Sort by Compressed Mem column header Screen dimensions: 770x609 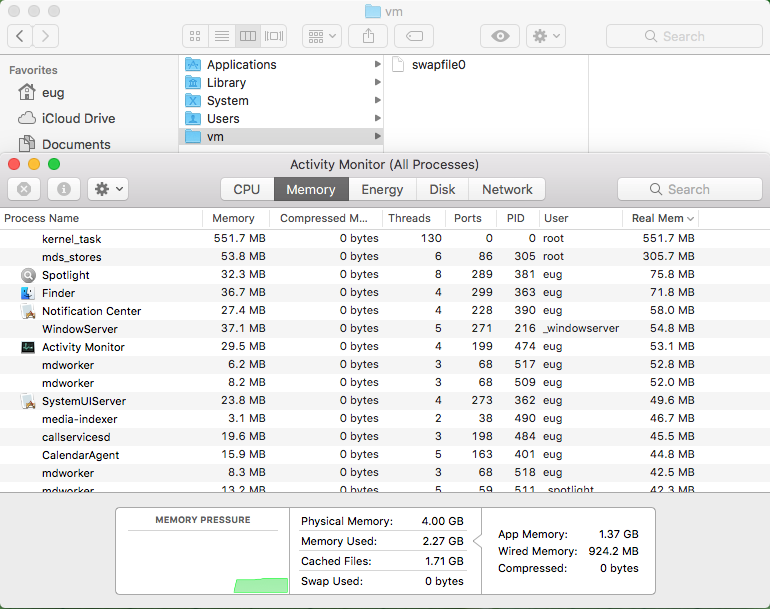[x=324, y=218]
